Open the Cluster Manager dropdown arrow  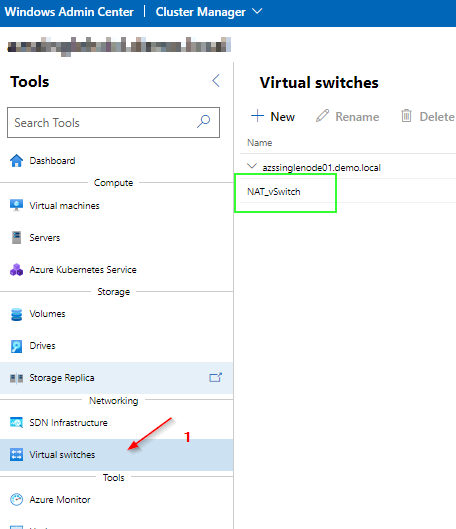(x=257, y=11)
